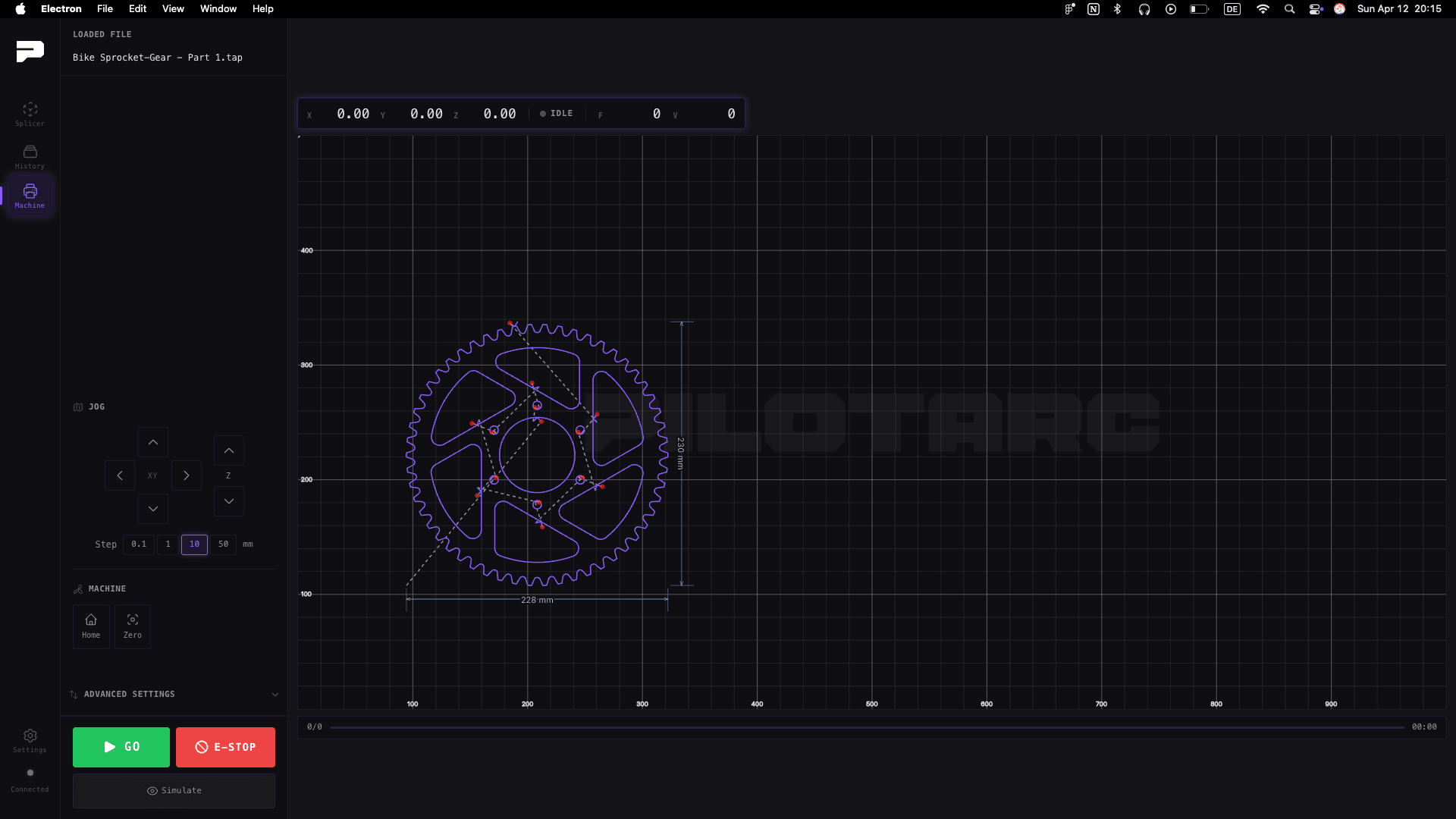Hit the E-STOP button
This screenshot has height=819, width=1456.
(x=225, y=747)
